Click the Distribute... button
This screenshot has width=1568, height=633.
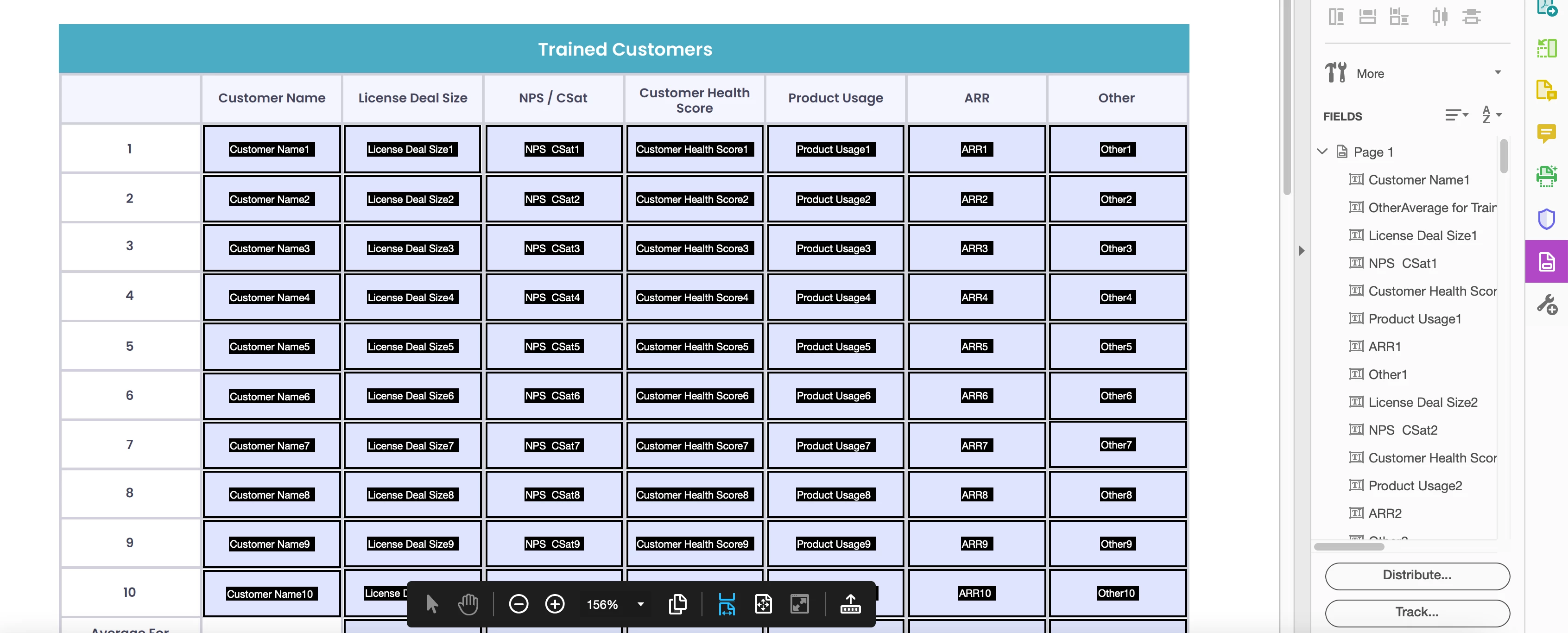pos(1416,575)
